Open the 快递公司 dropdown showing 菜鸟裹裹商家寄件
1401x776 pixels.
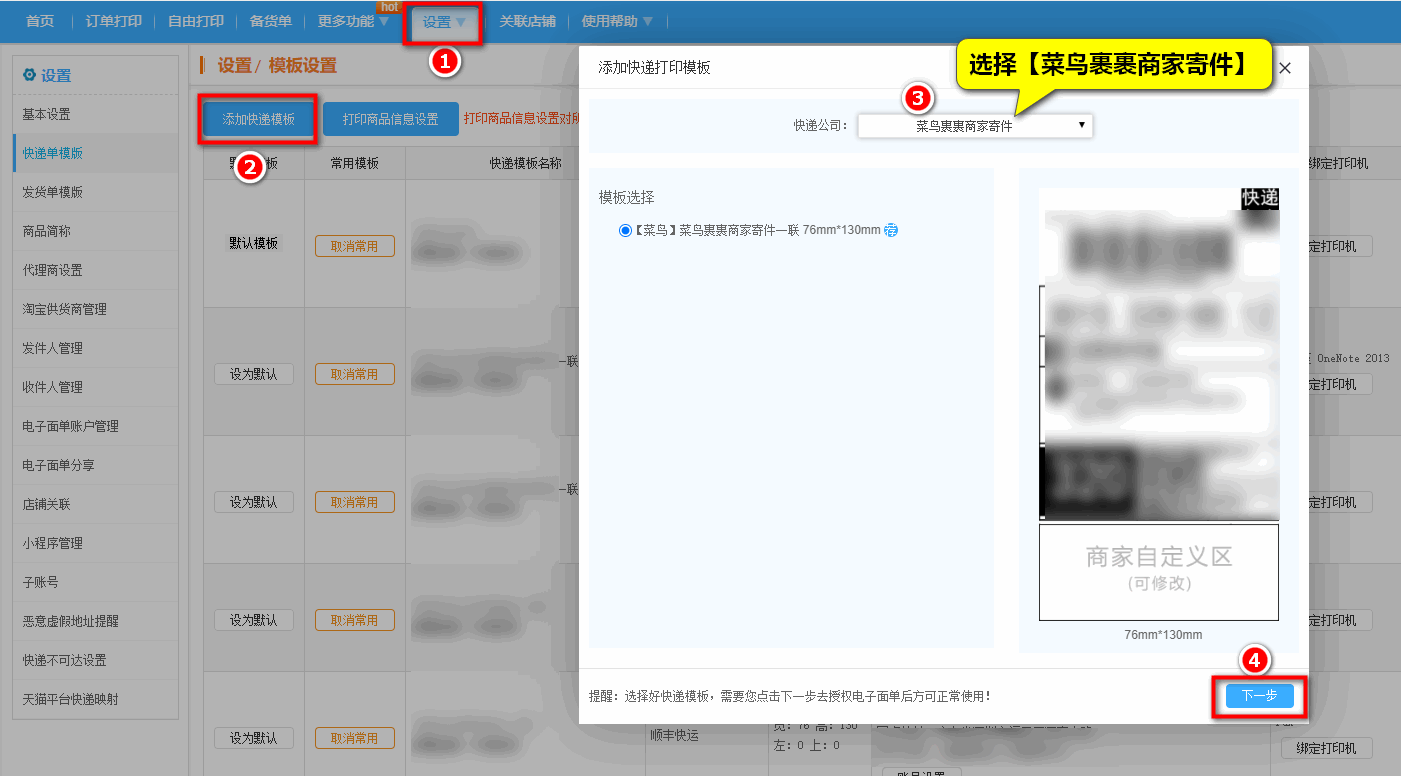click(975, 126)
